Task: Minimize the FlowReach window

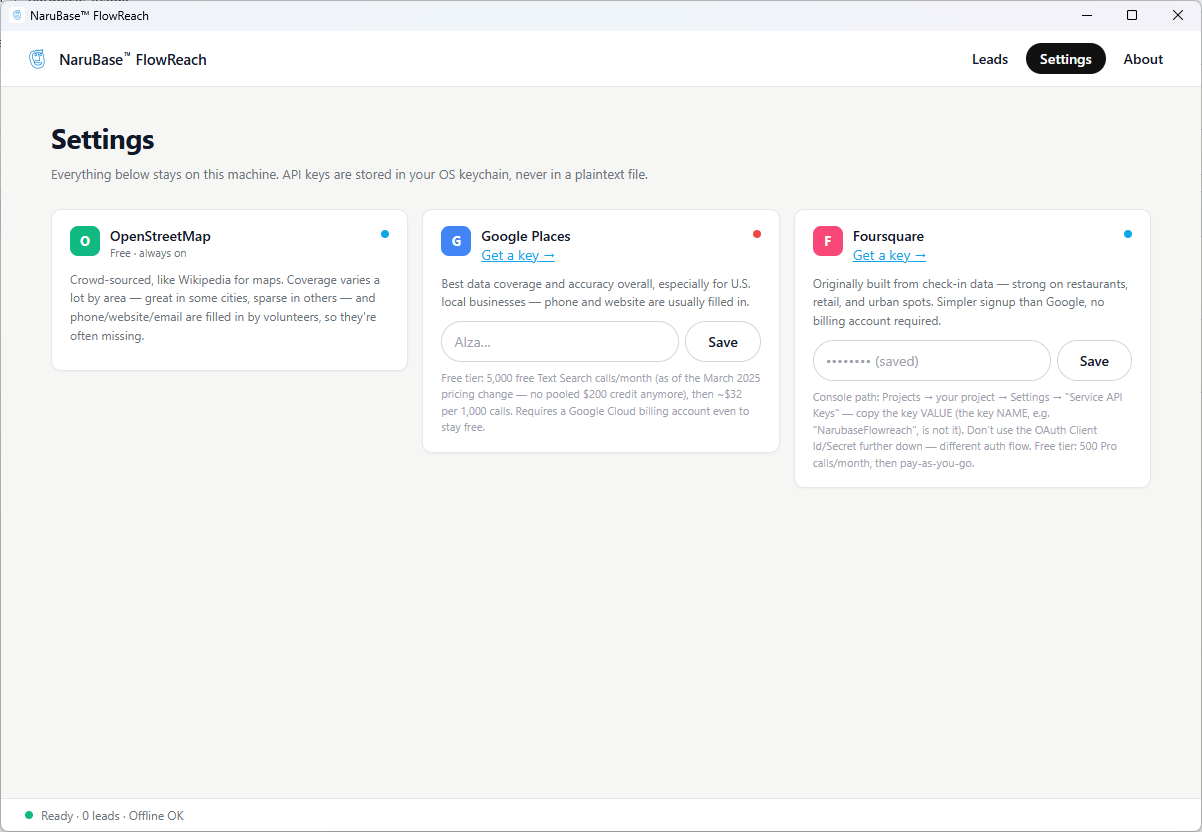Action: (x=1086, y=15)
